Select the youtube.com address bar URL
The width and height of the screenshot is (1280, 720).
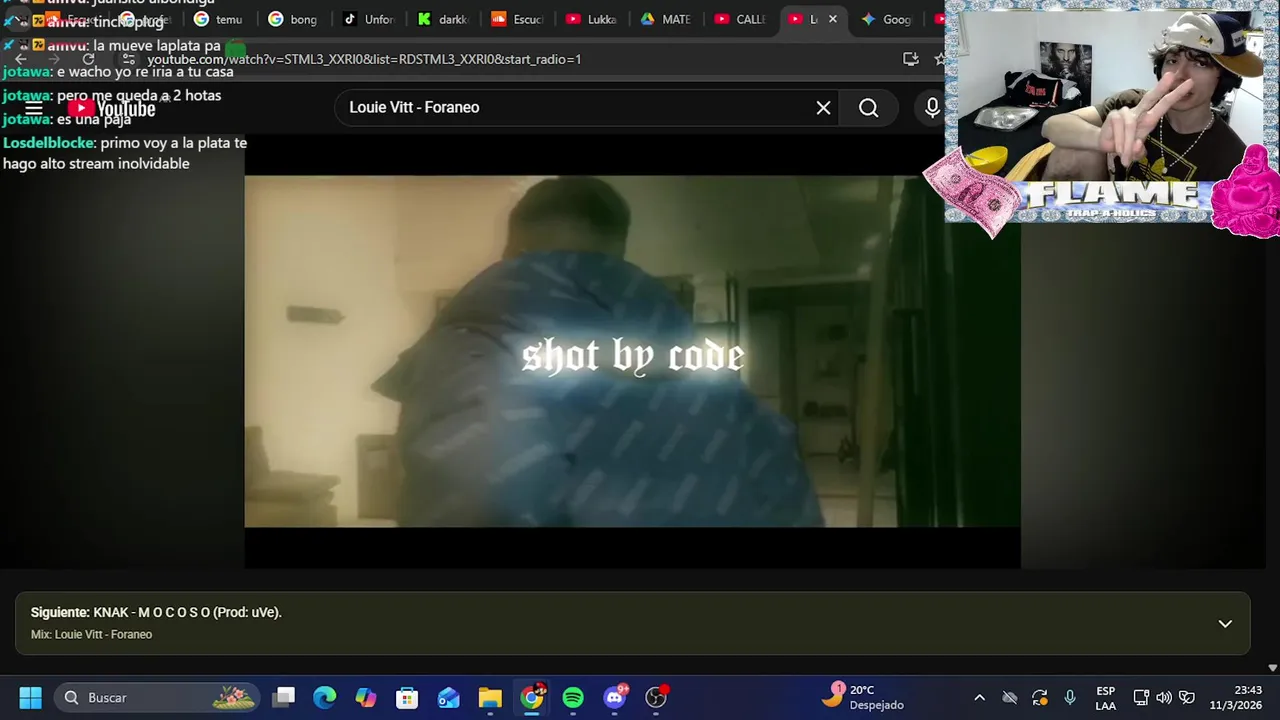[364, 59]
